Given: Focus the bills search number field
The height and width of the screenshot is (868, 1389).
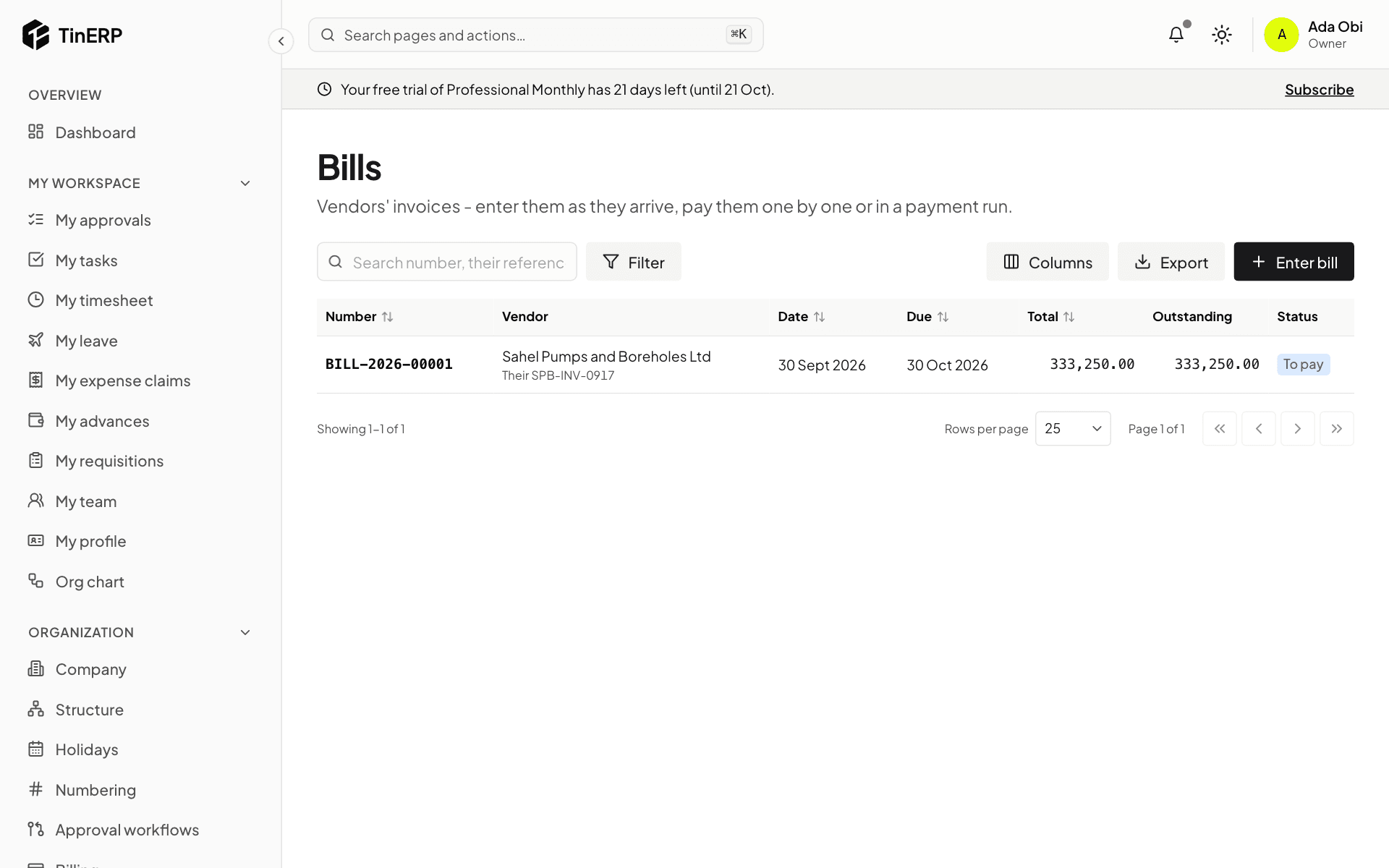Looking at the screenshot, I should pyautogui.click(x=447, y=262).
